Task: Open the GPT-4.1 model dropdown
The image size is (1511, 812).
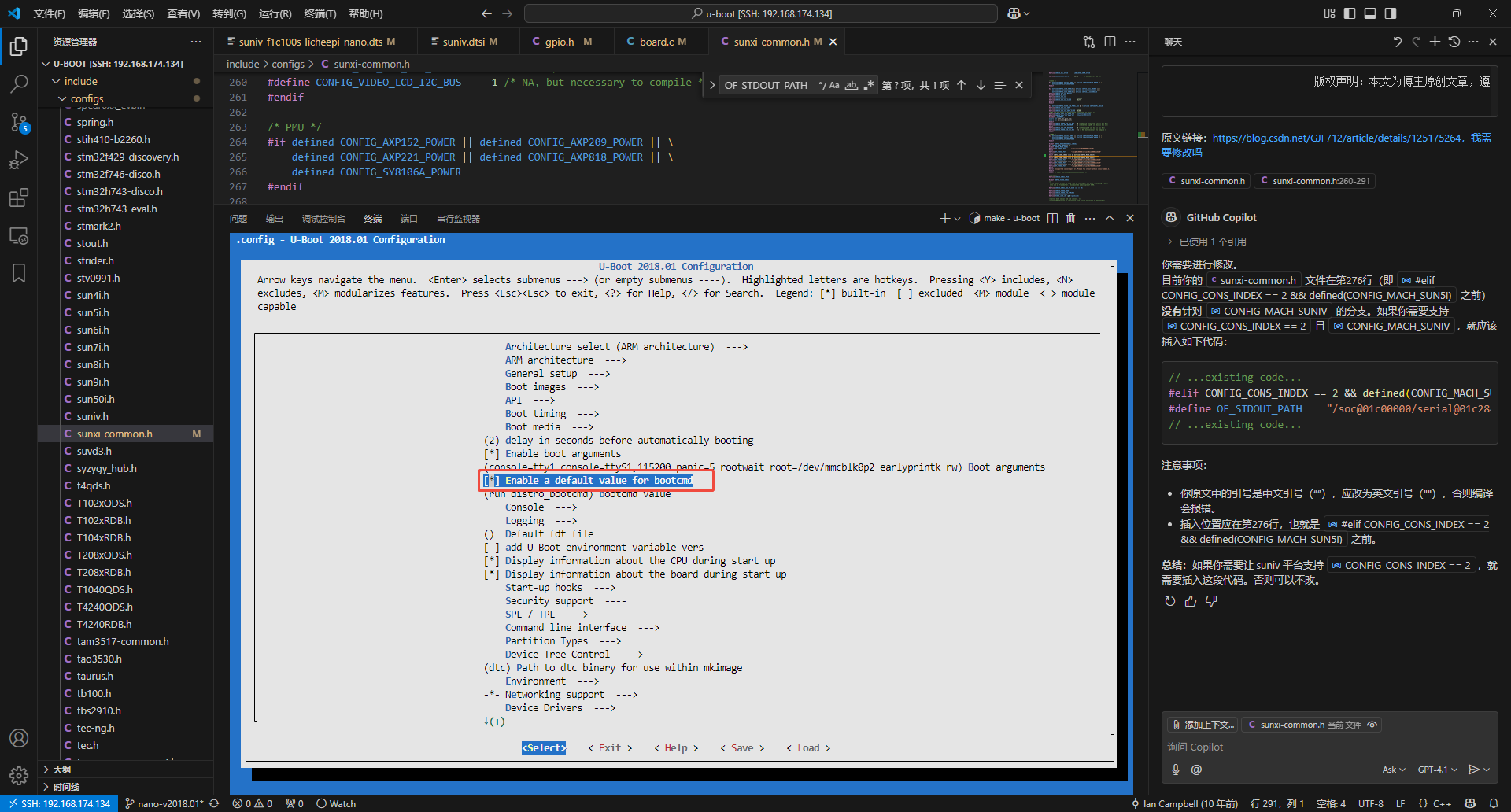Action: 1437,770
